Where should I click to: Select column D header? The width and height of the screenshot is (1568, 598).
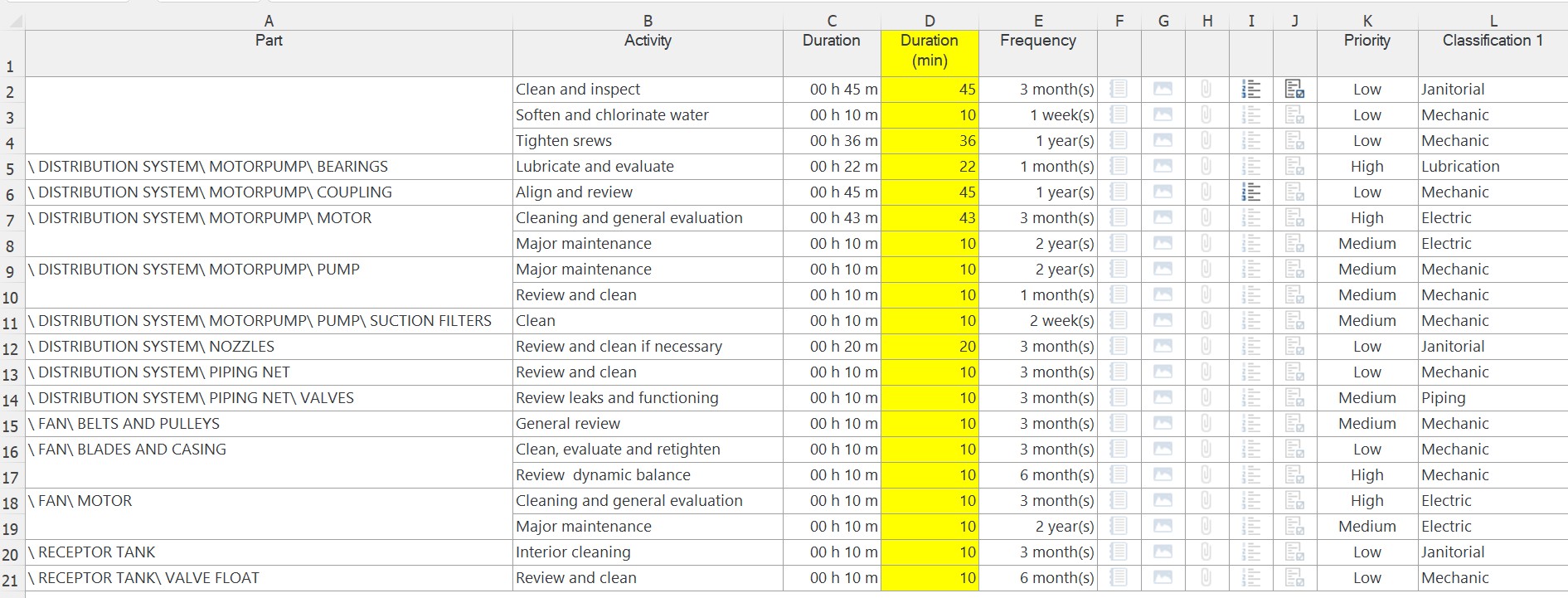pyautogui.click(x=930, y=21)
